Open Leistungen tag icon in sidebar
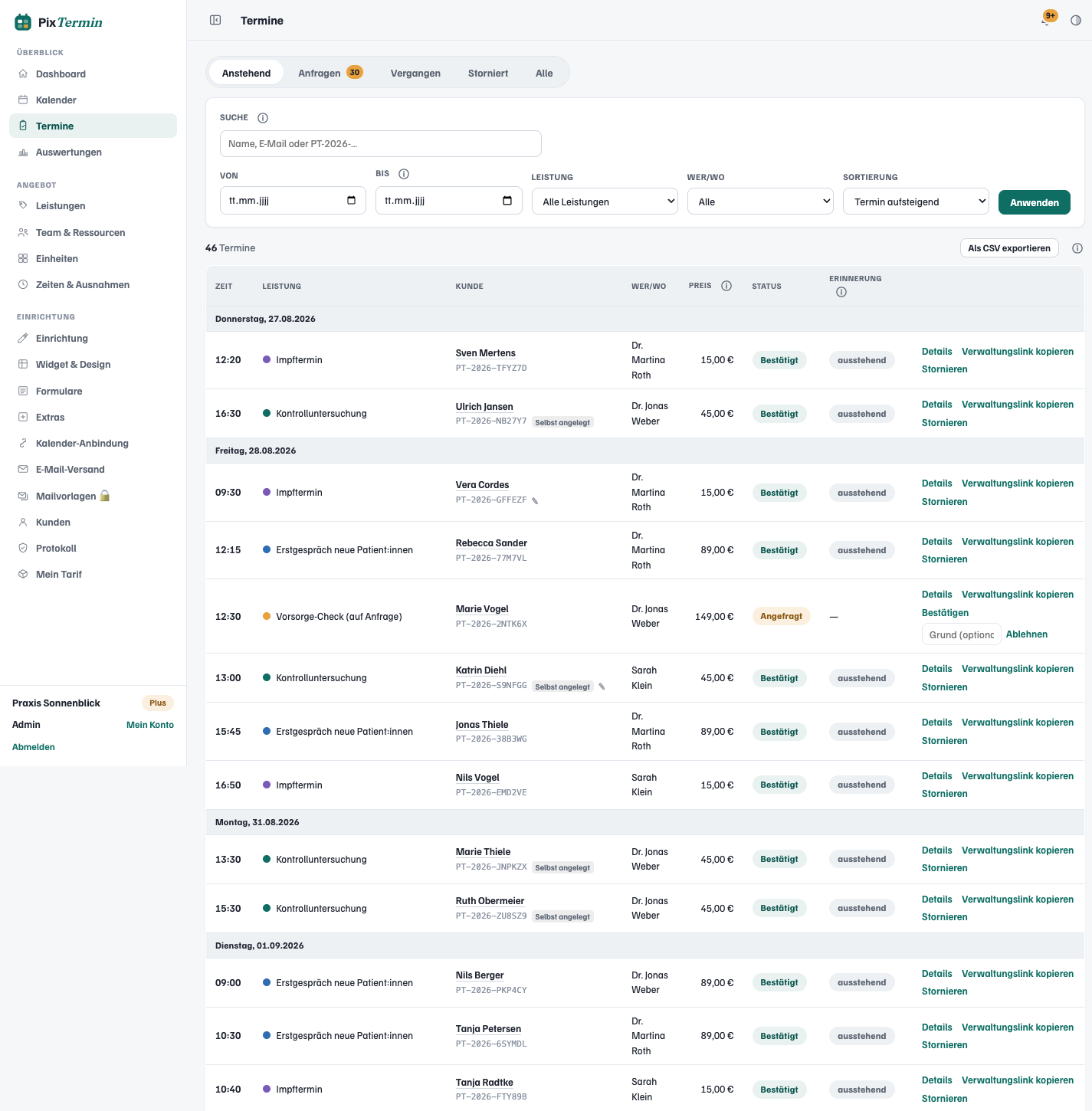The image size is (1092, 1111). [23, 205]
